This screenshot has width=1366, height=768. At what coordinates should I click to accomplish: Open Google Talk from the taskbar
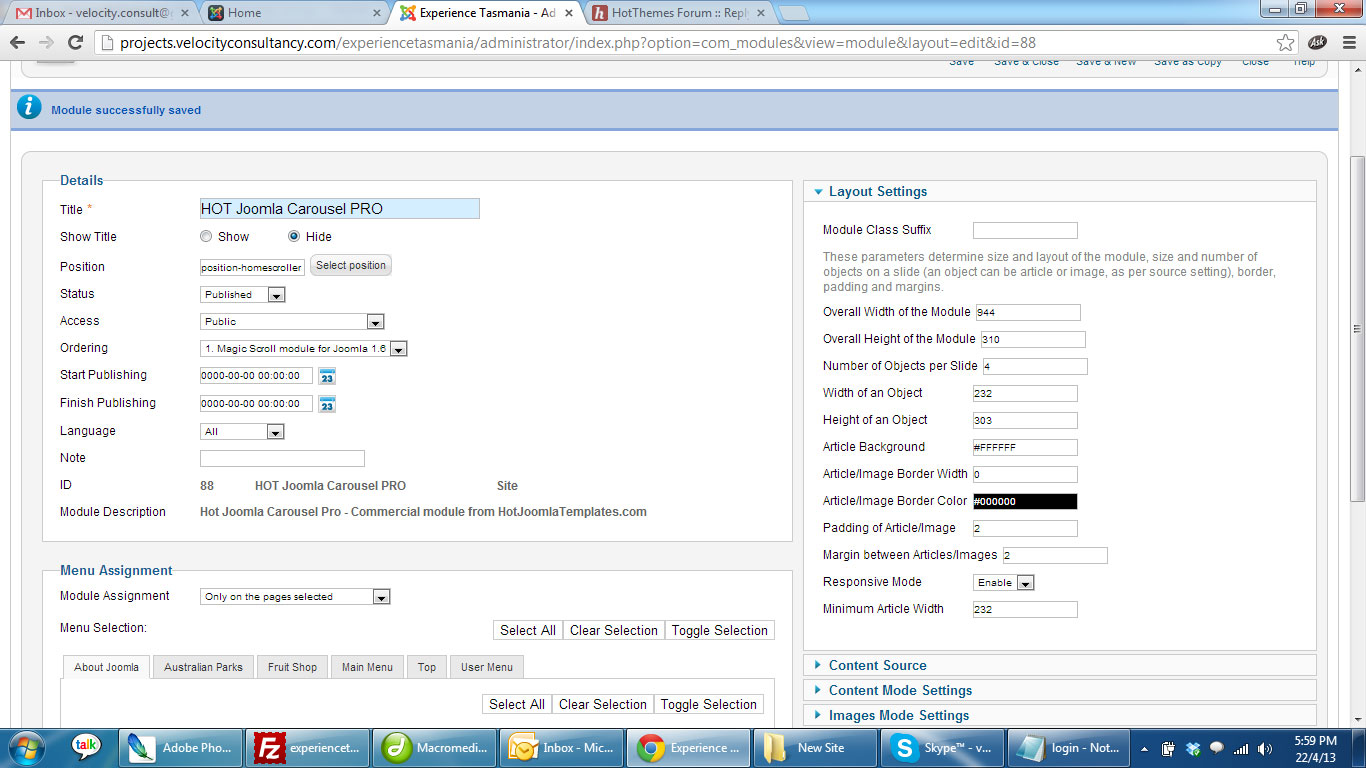87,747
